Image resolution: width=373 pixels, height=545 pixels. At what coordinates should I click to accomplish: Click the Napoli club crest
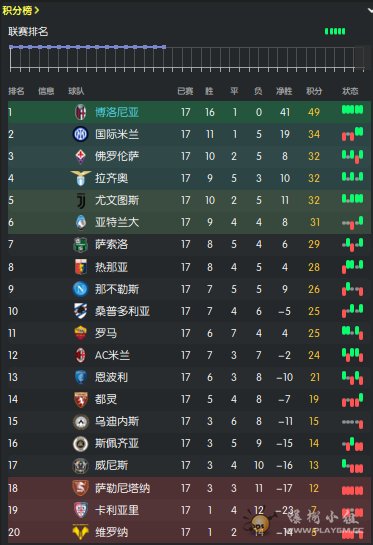click(80, 289)
